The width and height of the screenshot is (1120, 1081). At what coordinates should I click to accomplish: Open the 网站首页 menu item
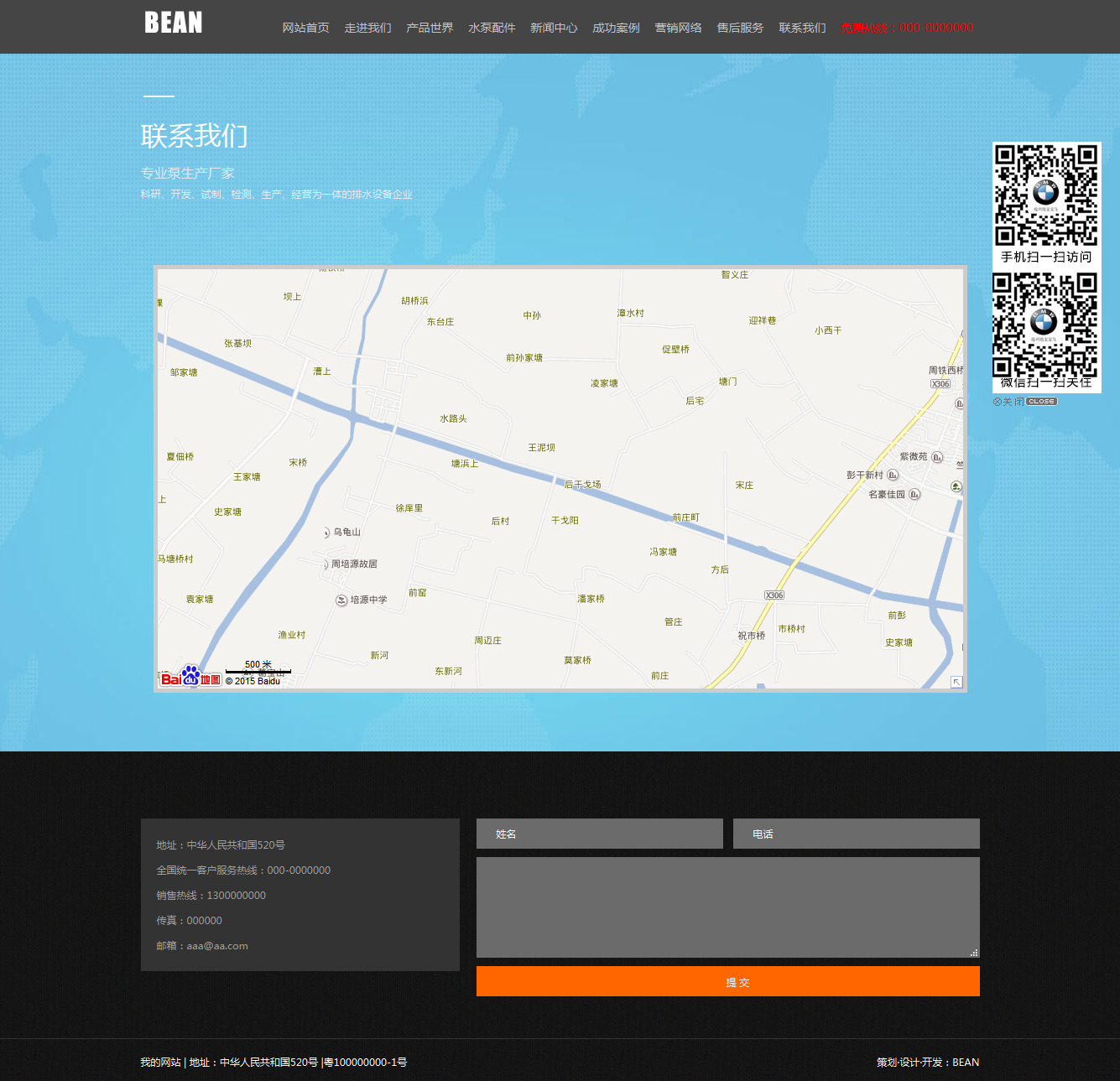[305, 28]
